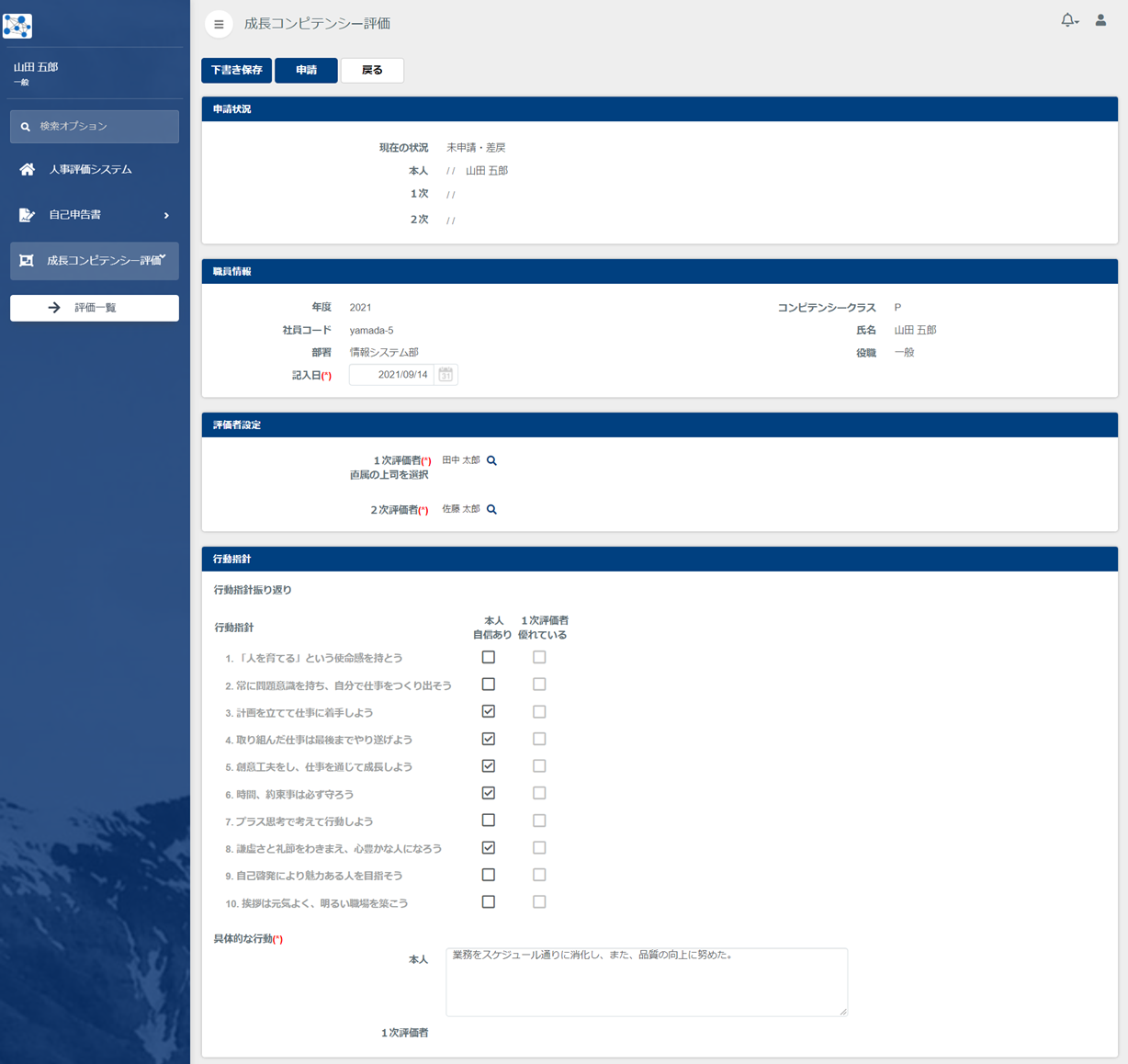Click the 申請 button
Image resolution: width=1128 pixels, height=1064 pixels.
coord(306,70)
